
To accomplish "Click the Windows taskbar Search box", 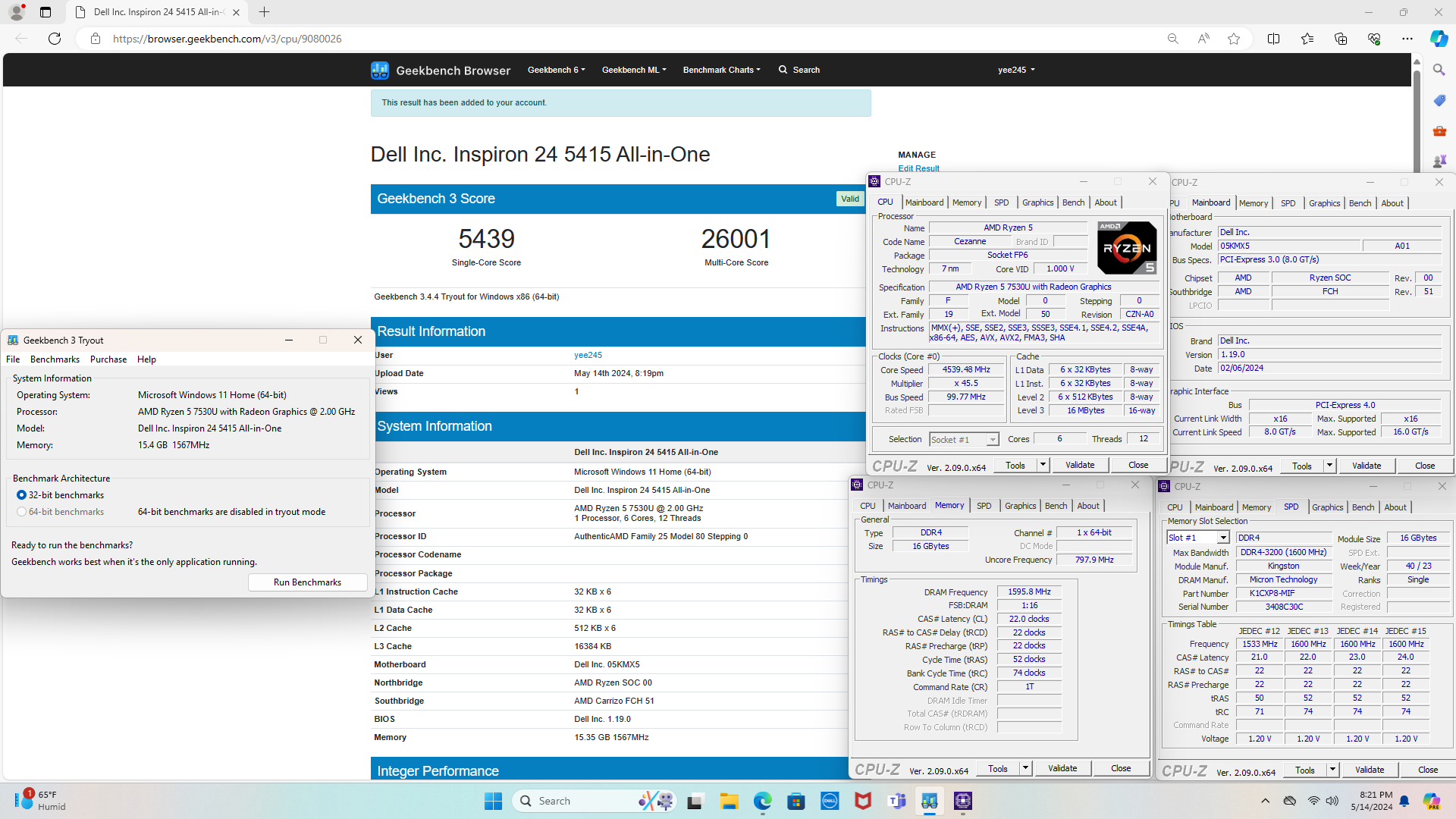I will pyautogui.click(x=595, y=801).
